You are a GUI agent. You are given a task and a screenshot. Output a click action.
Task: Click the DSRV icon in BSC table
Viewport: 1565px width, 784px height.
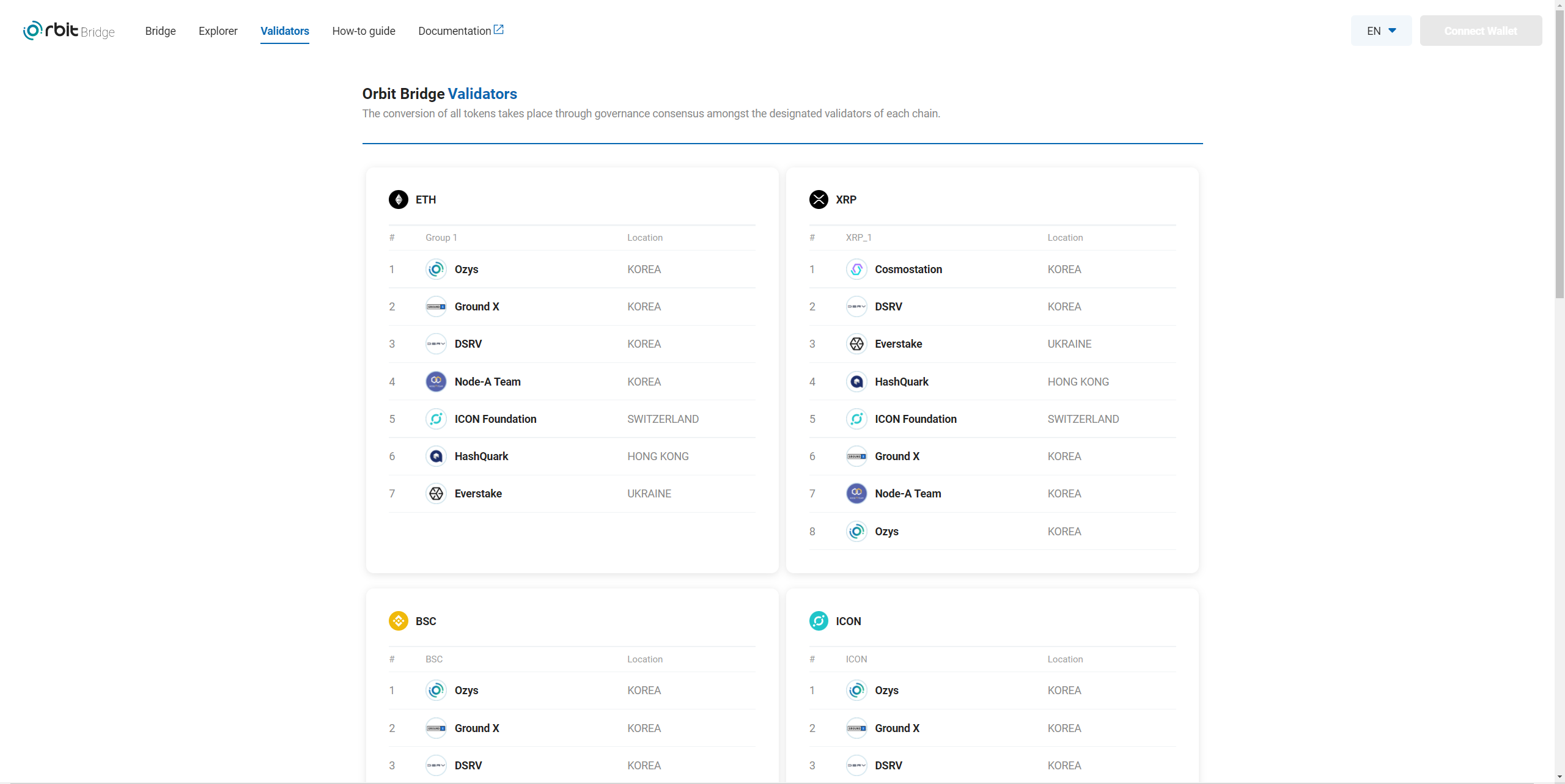coord(436,766)
